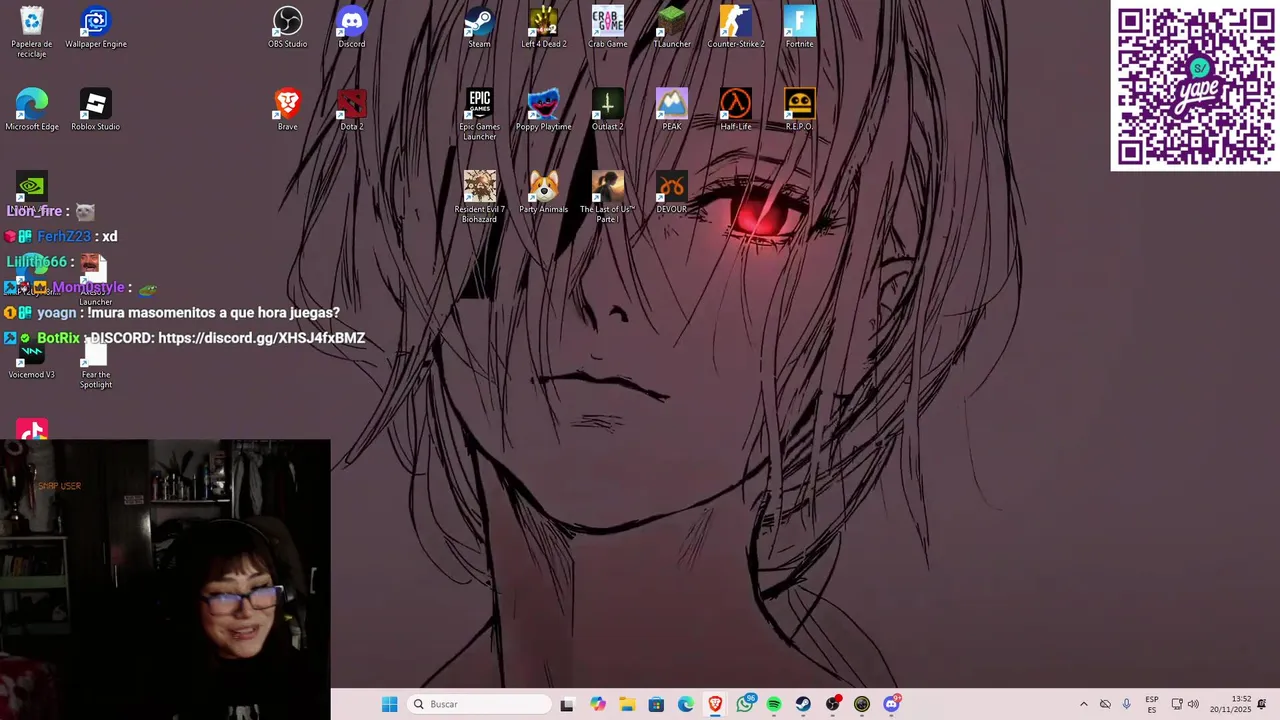This screenshot has width=1280, height=720.
Task: Open WhatsApp from the taskbar
Action: (745, 704)
